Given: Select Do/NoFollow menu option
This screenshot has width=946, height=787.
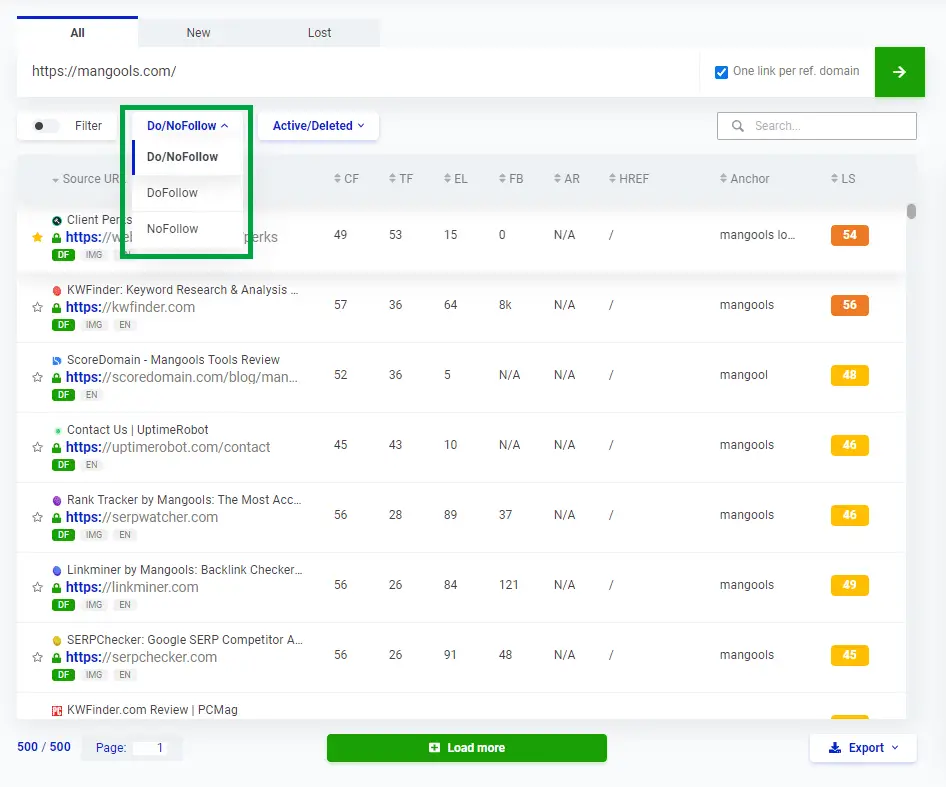Looking at the screenshot, I should 187,157.
